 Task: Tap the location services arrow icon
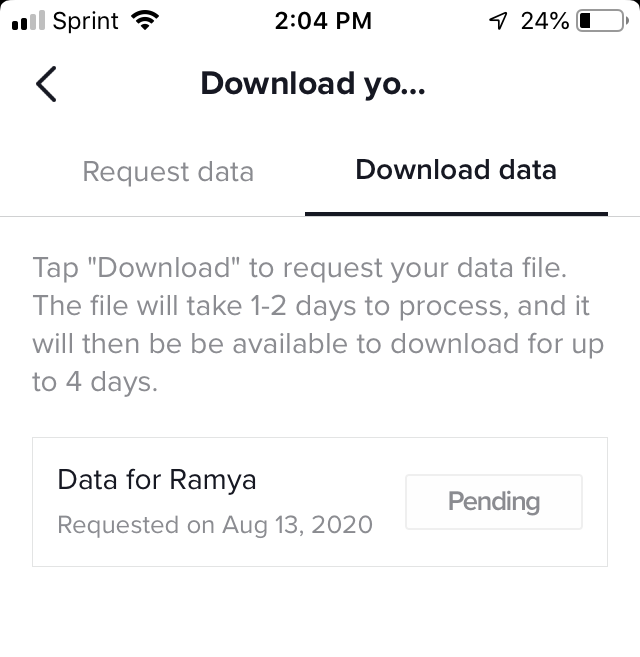coord(498,21)
